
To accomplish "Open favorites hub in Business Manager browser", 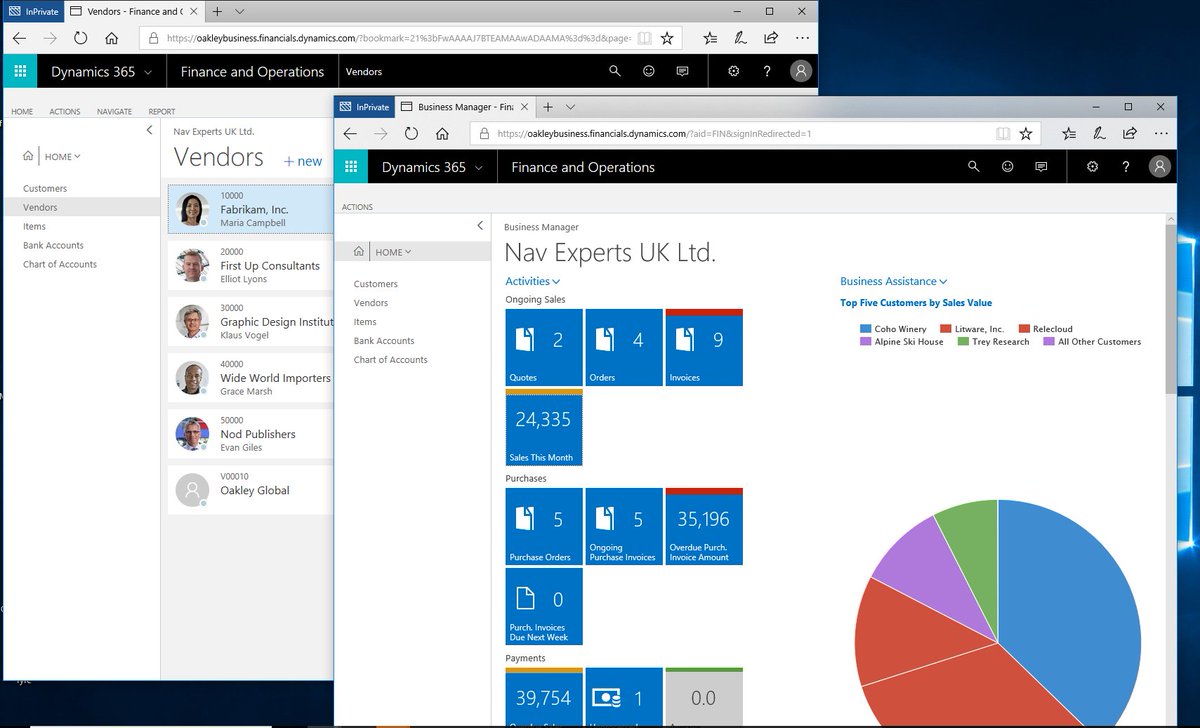I will pos(1069,133).
